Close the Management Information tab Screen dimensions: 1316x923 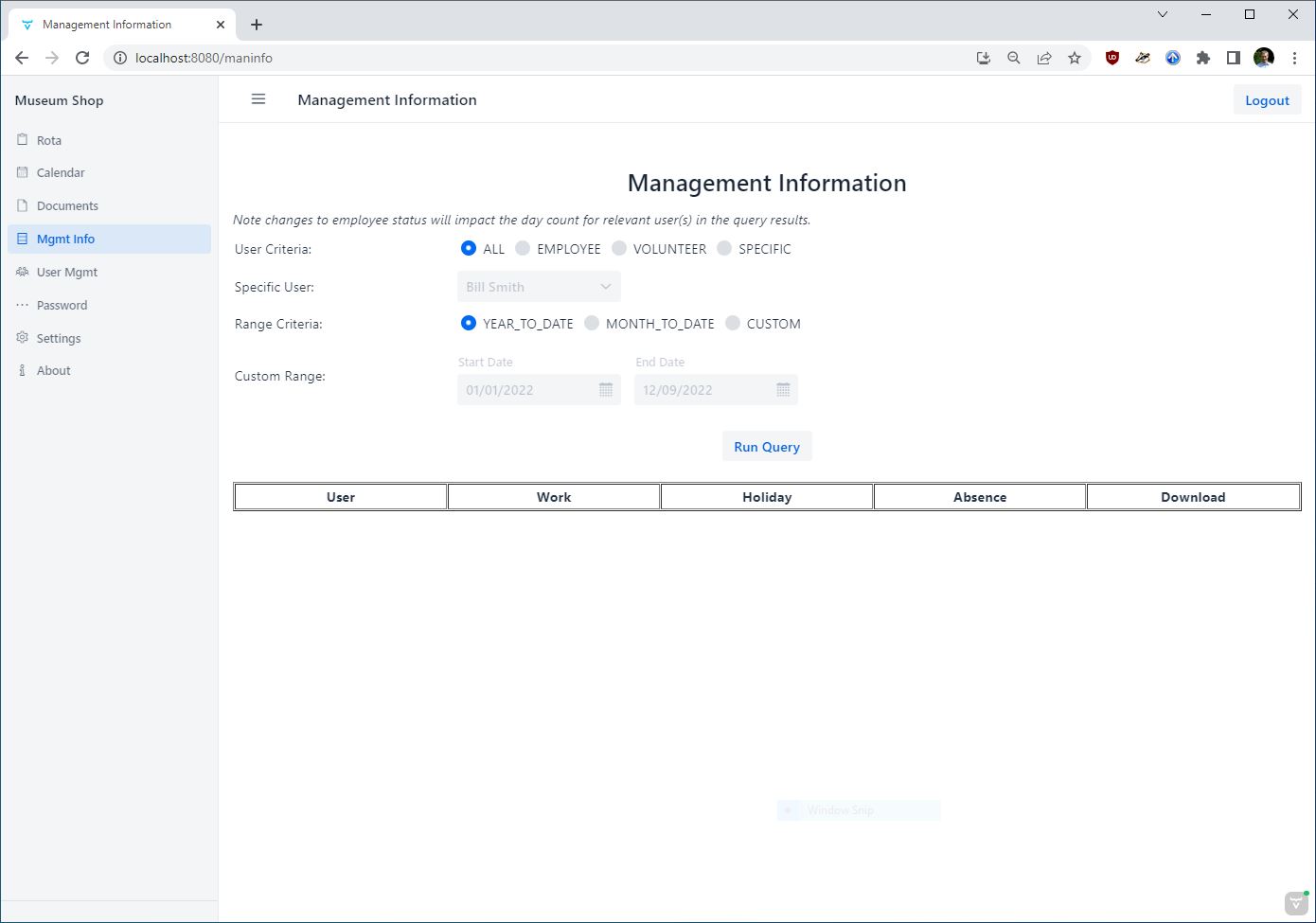coord(221,25)
